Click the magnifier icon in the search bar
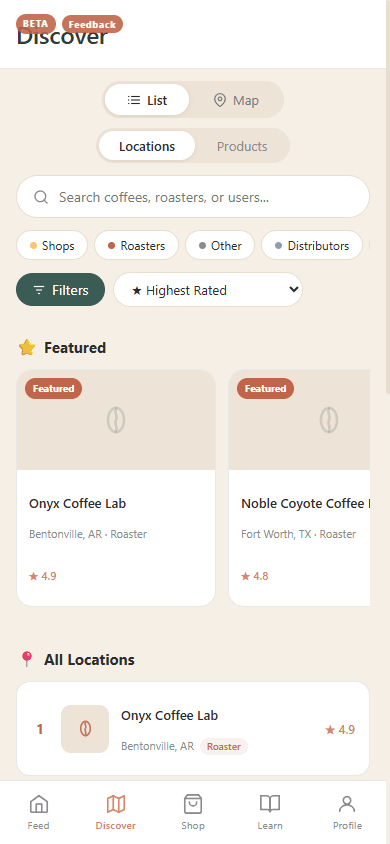Image resolution: width=390 pixels, height=844 pixels. (41, 197)
